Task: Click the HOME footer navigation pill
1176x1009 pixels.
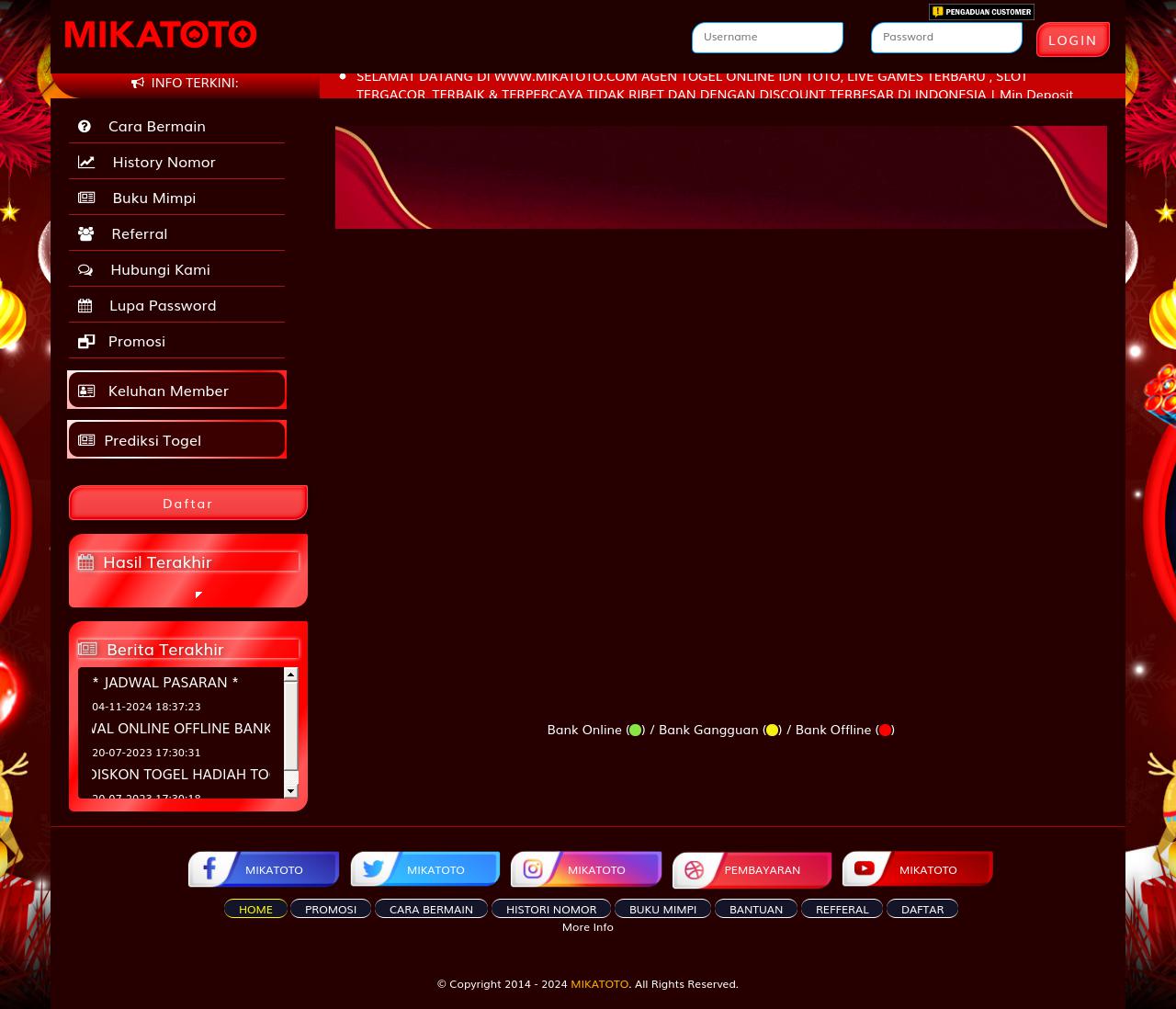Action: pyautogui.click(x=255, y=909)
